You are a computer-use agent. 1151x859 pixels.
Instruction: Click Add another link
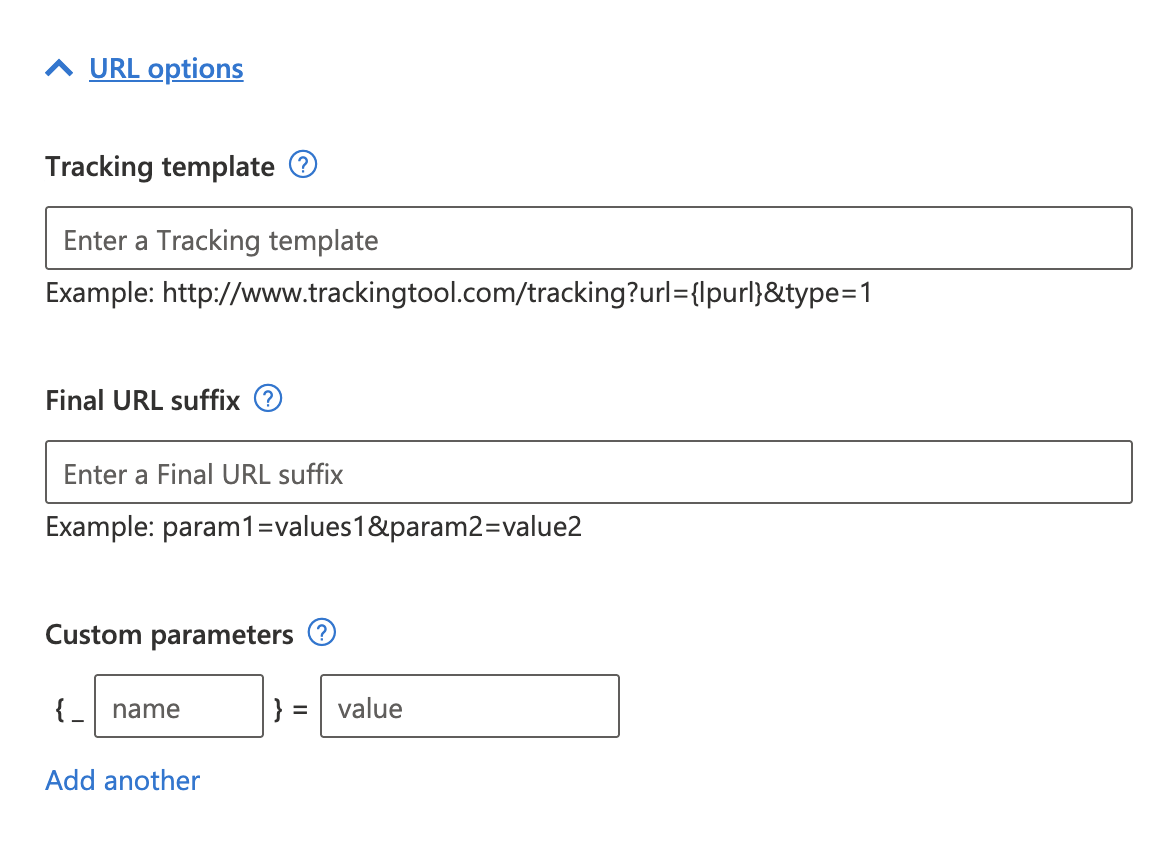(x=123, y=780)
